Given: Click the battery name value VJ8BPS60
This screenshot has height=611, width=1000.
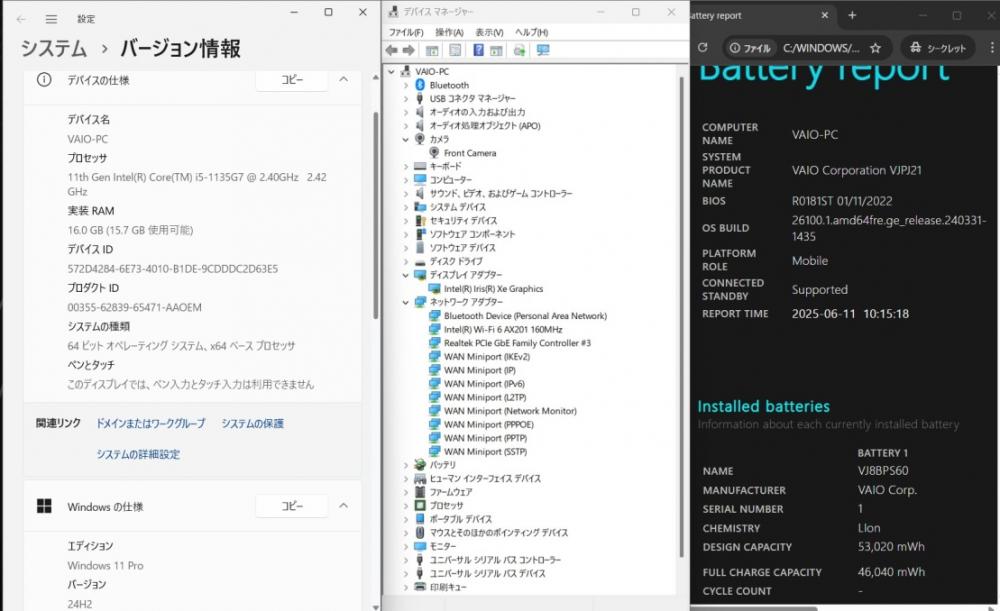Looking at the screenshot, I should coord(883,471).
